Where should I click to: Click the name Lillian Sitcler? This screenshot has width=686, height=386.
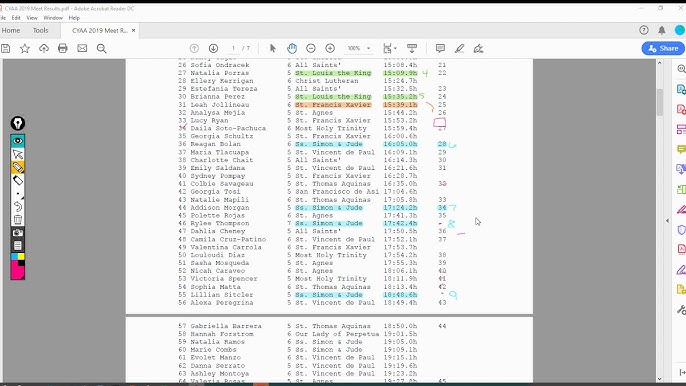(x=221, y=295)
